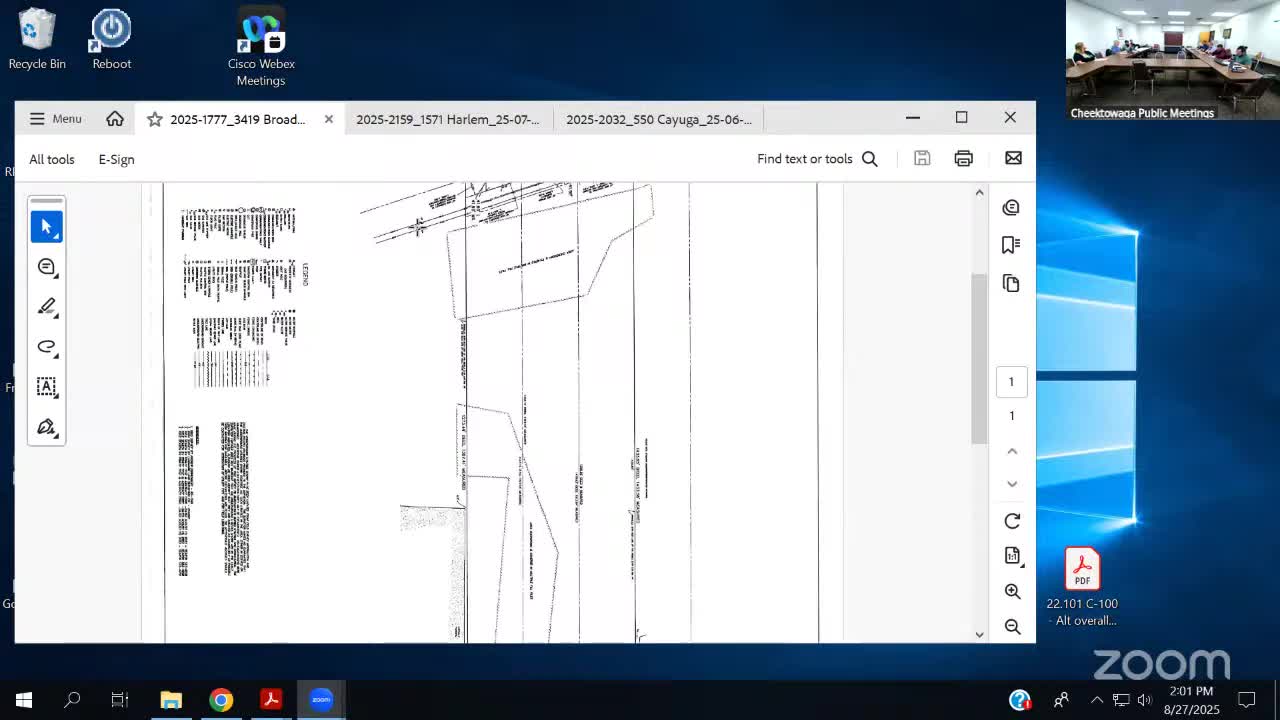Go to the previous page arrow
Viewport: 1280px width, 720px height.
click(1012, 452)
